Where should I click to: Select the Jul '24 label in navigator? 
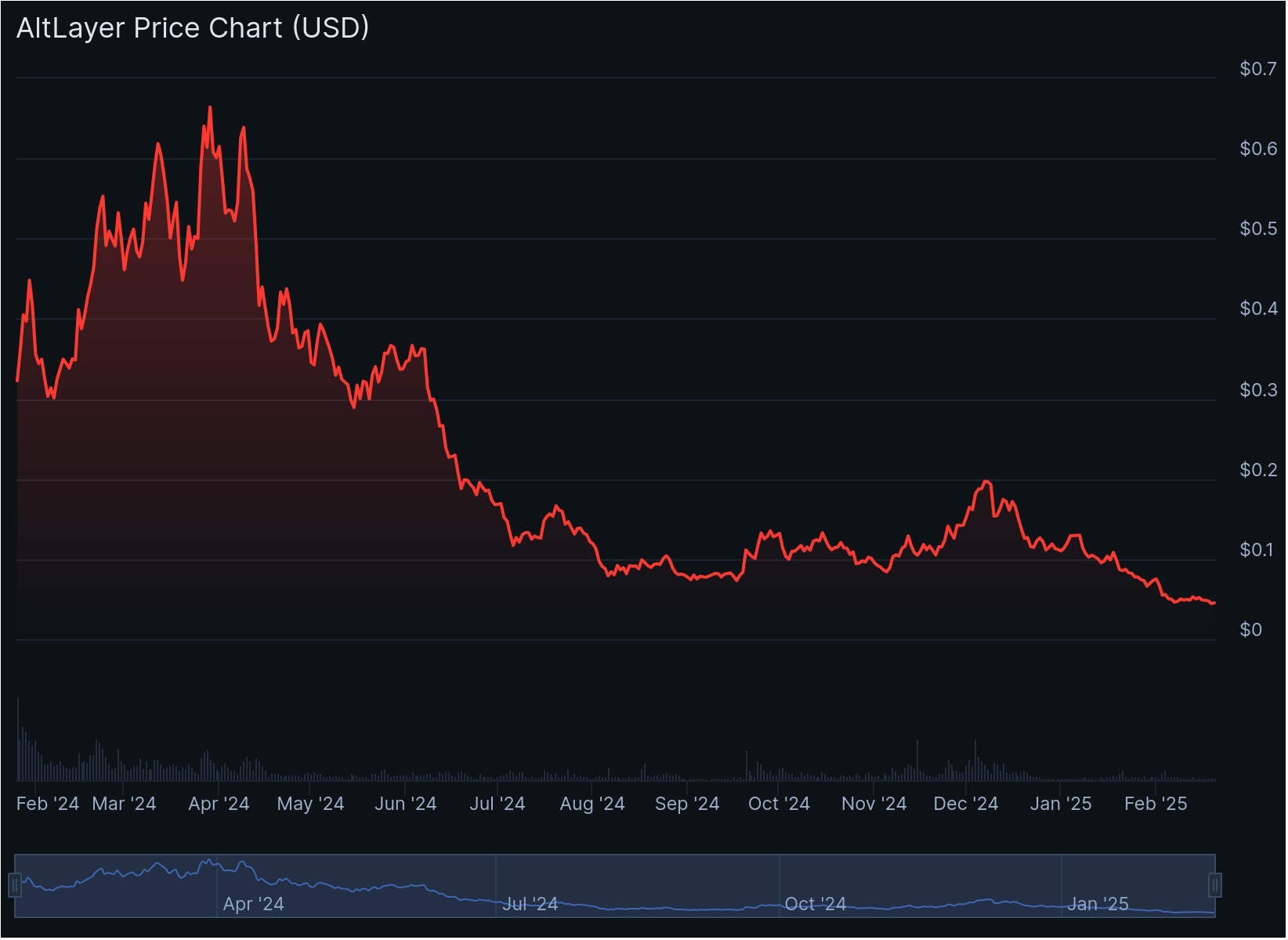530,904
